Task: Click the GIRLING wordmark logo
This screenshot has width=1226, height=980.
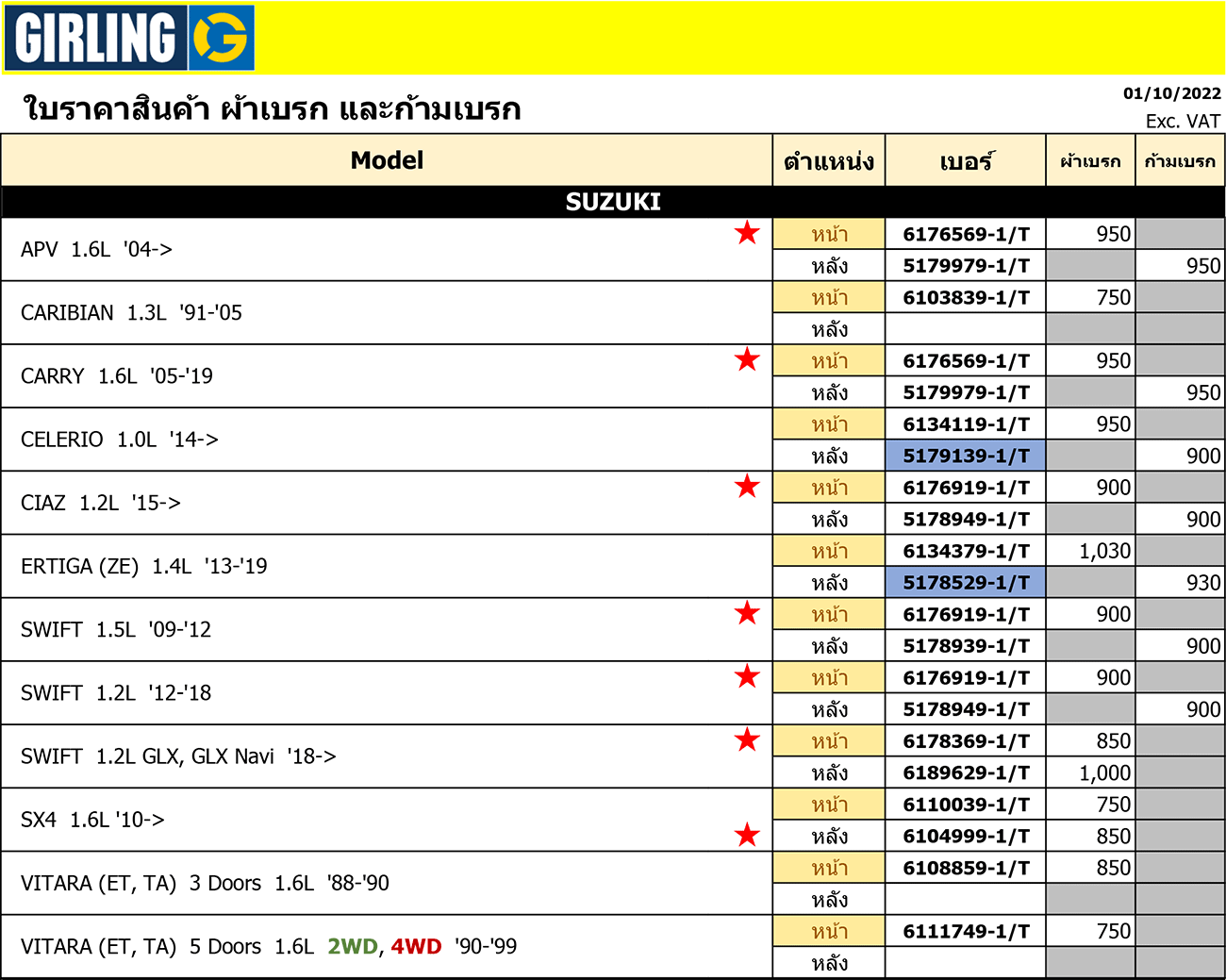Action: pos(95,38)
